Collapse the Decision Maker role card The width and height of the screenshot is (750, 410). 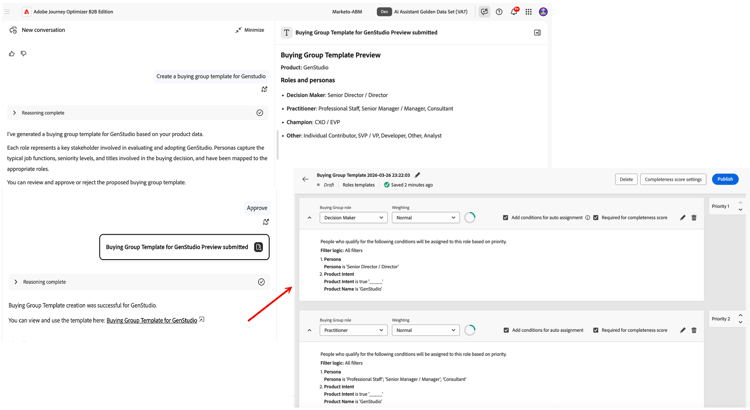309,218
